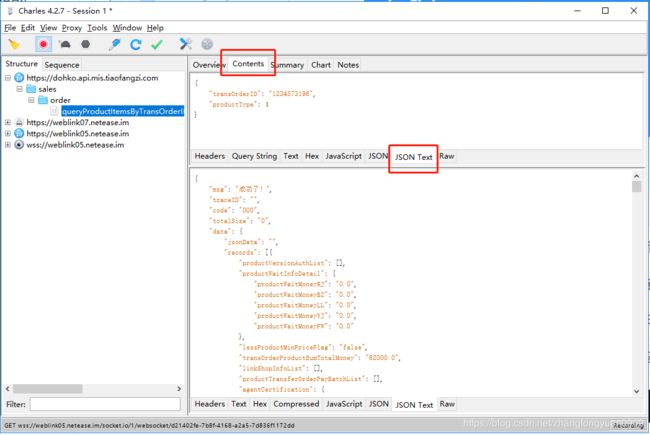Toggle throttling with the turtle icon
Screen dimensions: 650x435
pyautogui.click(x=65, y=44)
